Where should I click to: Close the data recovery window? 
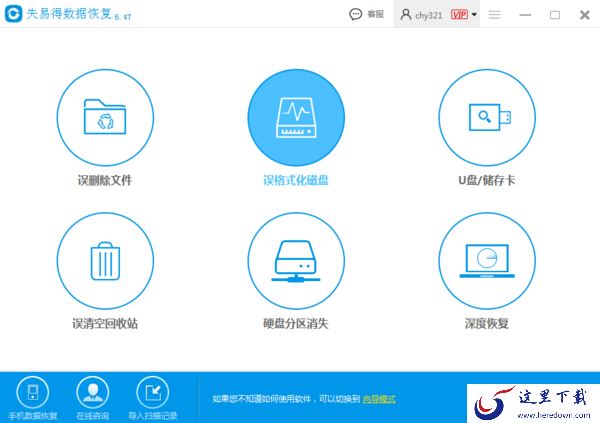tap(584, 15)
